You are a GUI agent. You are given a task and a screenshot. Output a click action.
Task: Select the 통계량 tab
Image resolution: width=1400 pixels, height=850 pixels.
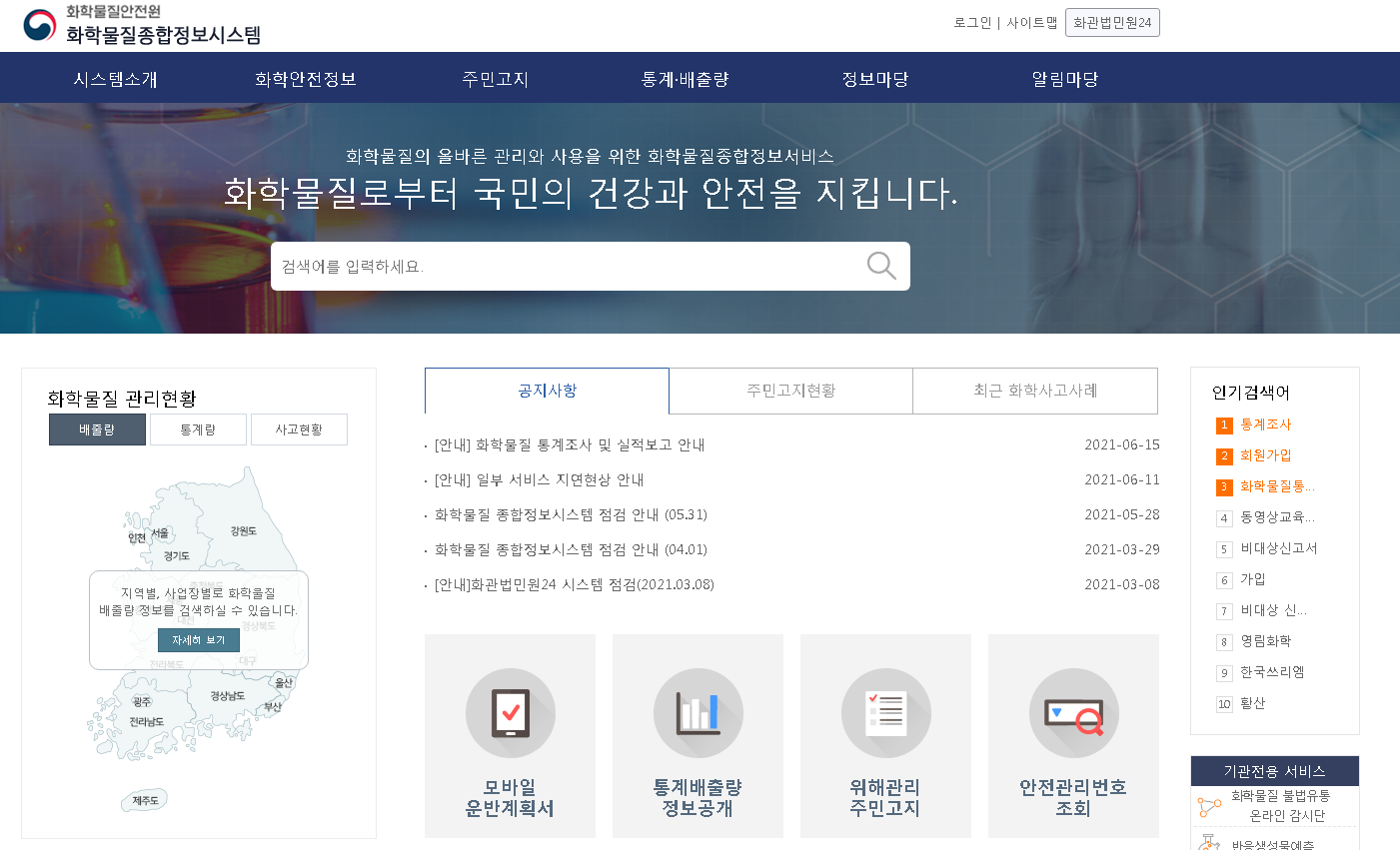pyautogui.click(x=198, y=429)
